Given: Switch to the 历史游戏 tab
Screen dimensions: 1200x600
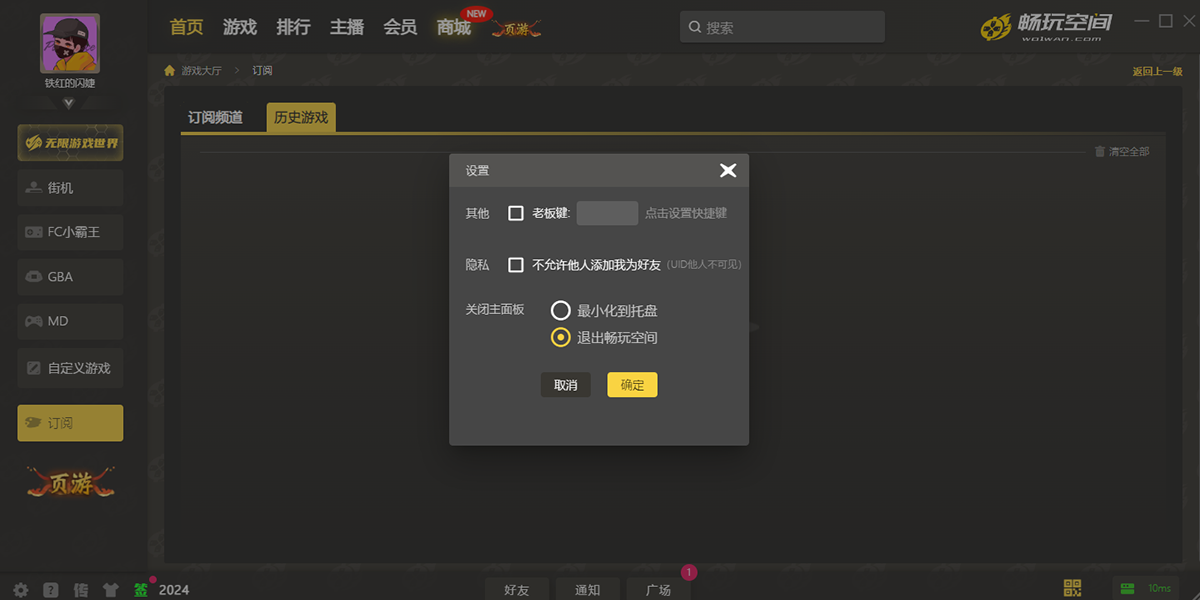Looking at the screenshot, I should [x=301, y=117].
